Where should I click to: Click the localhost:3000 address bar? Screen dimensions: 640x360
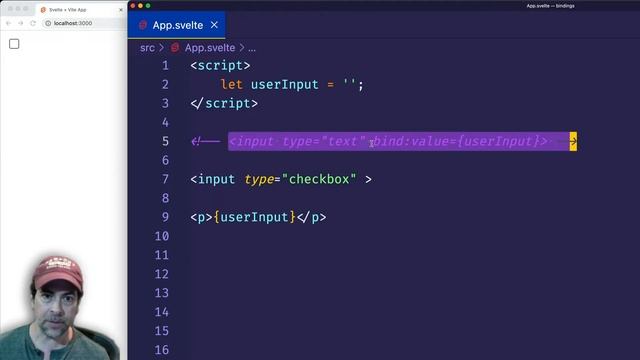(84, 23)
